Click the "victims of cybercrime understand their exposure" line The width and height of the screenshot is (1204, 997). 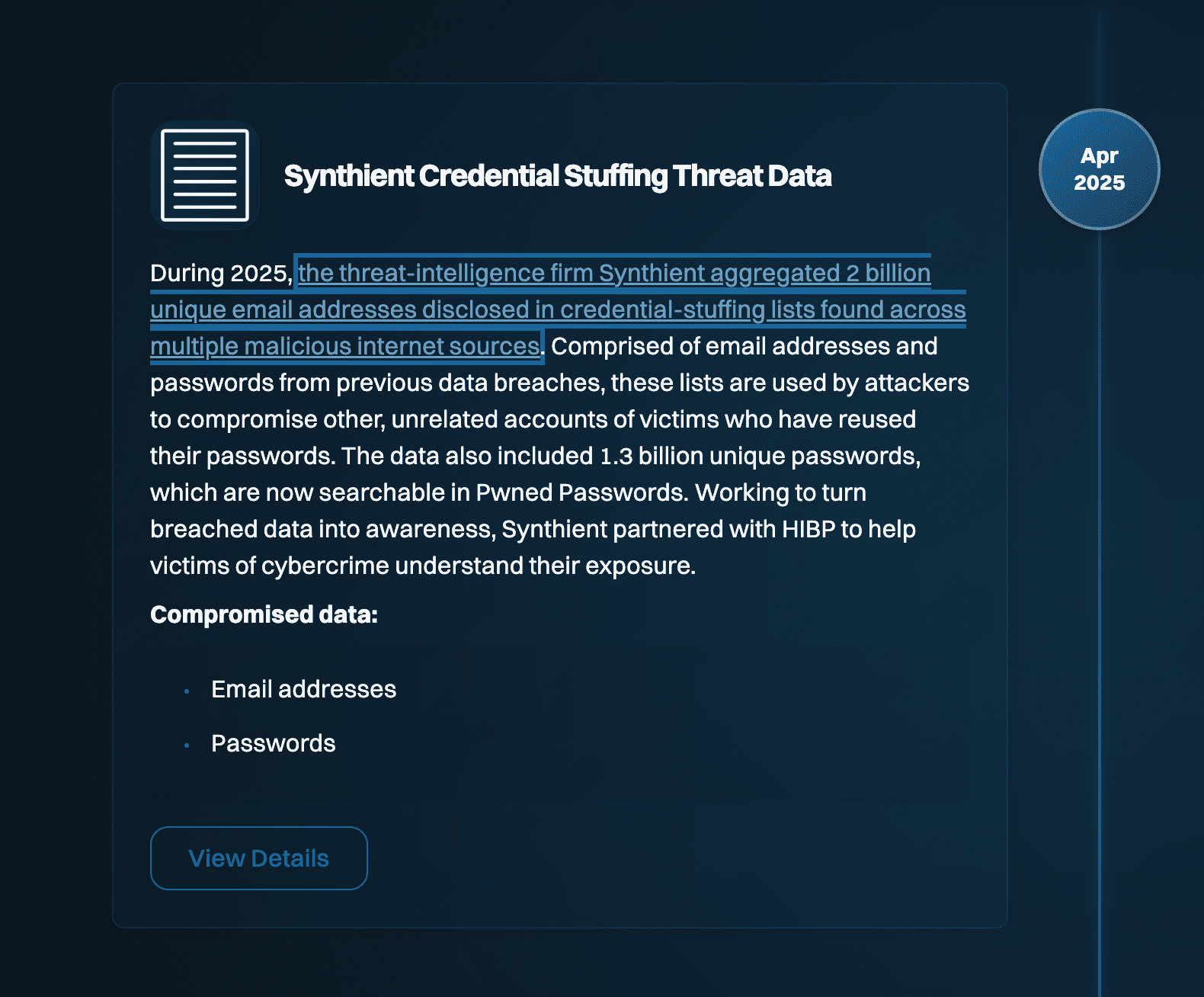pyautogui.click(x=422, y=566)
